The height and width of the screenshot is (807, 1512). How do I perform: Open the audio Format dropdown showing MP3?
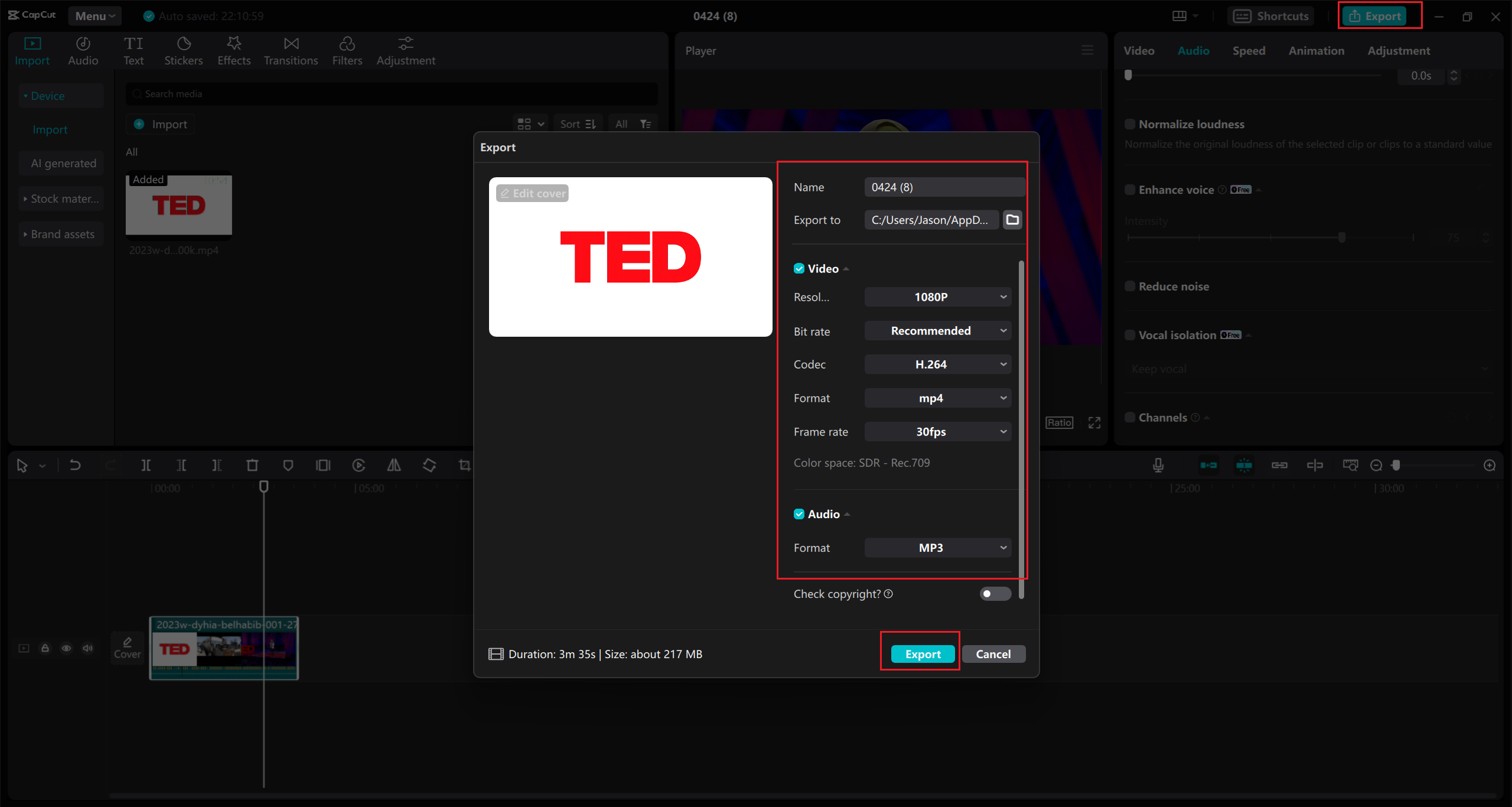(x=937, y=548)
